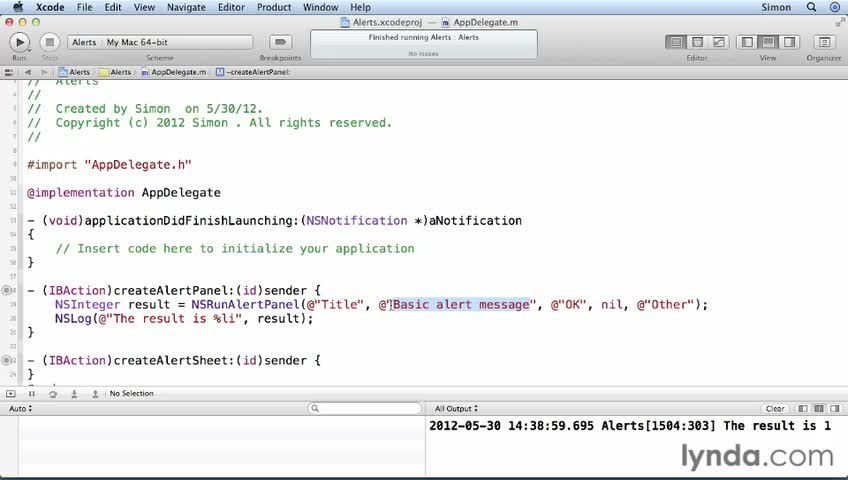Click the selected "Basic alert message" string

tap(461, 304)
